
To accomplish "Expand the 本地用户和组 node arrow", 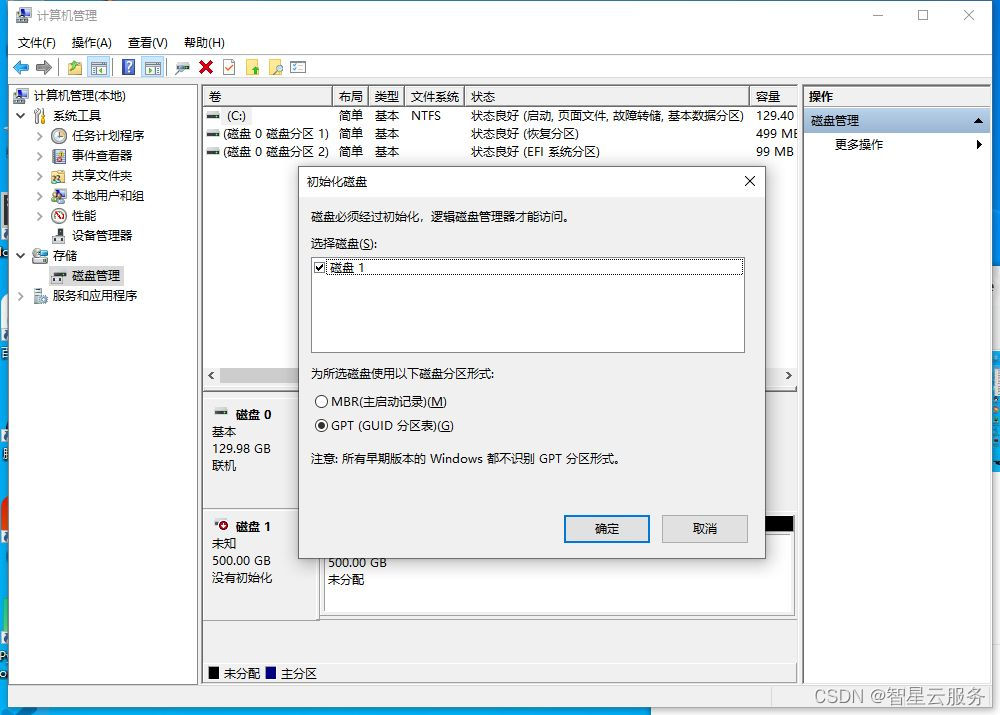I will coord(40,196).
